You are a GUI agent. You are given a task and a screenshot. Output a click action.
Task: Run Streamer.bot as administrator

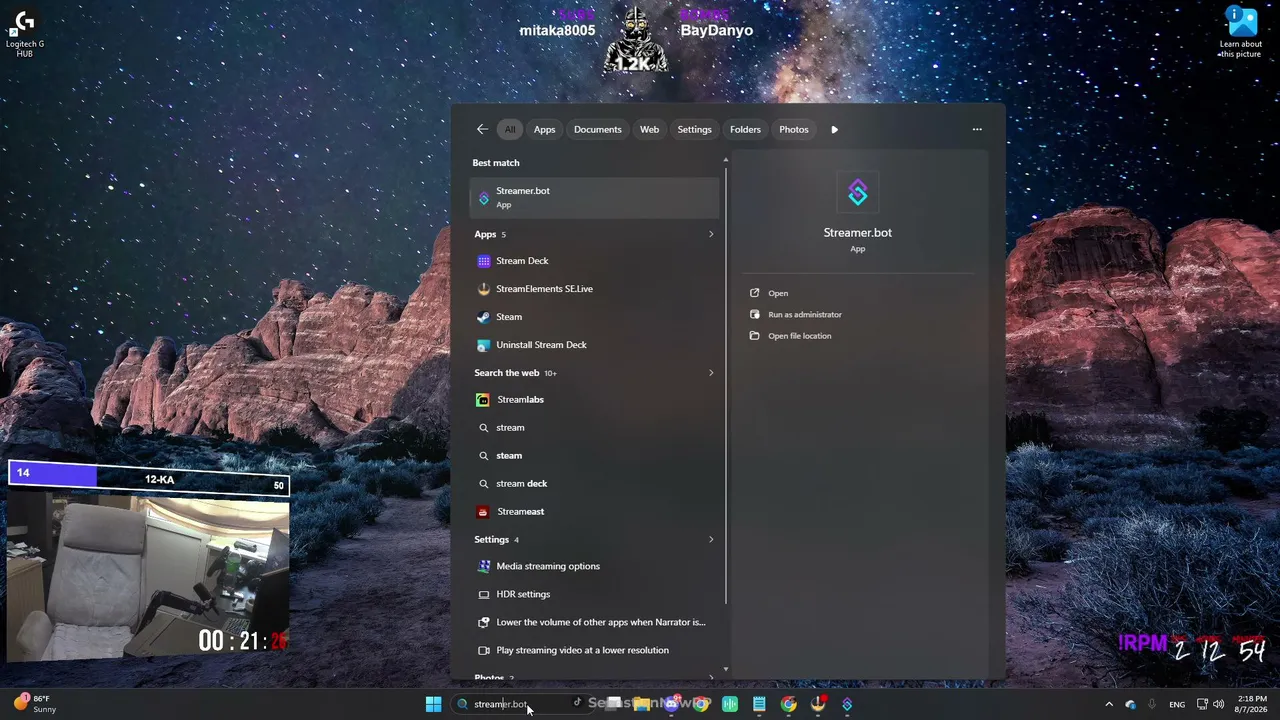tap(805, 314)
